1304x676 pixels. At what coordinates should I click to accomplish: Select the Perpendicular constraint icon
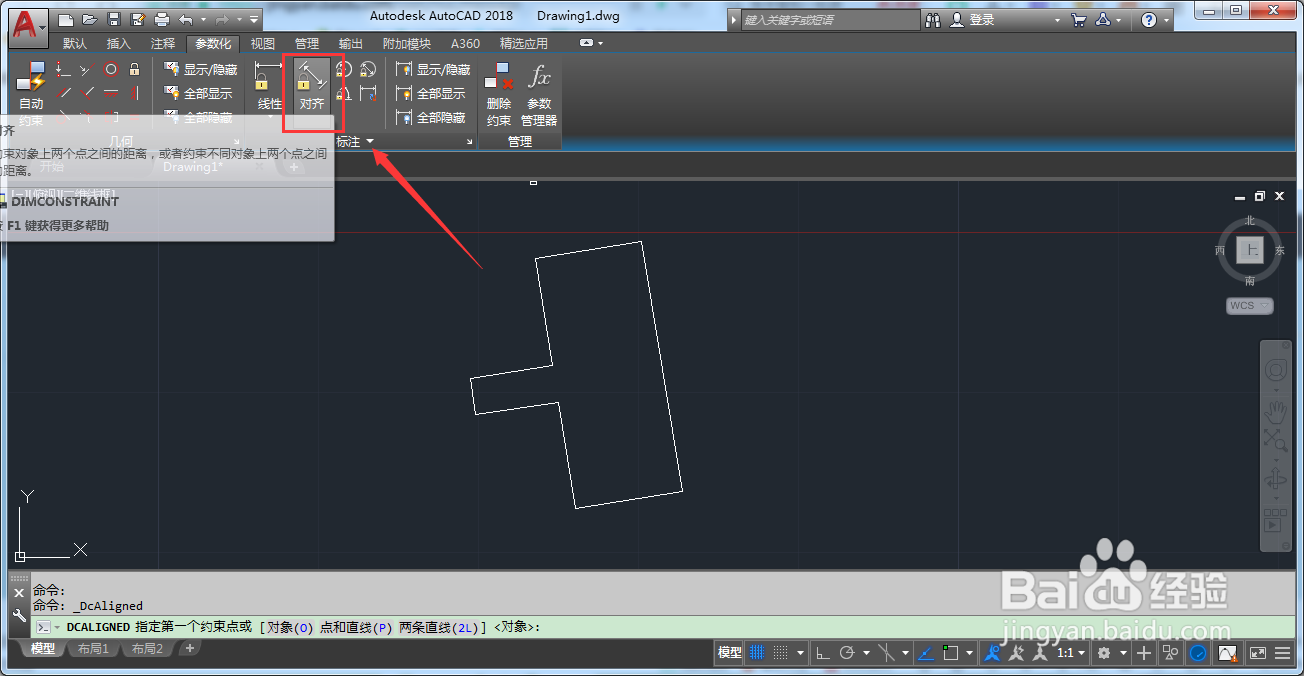point(87,93)
